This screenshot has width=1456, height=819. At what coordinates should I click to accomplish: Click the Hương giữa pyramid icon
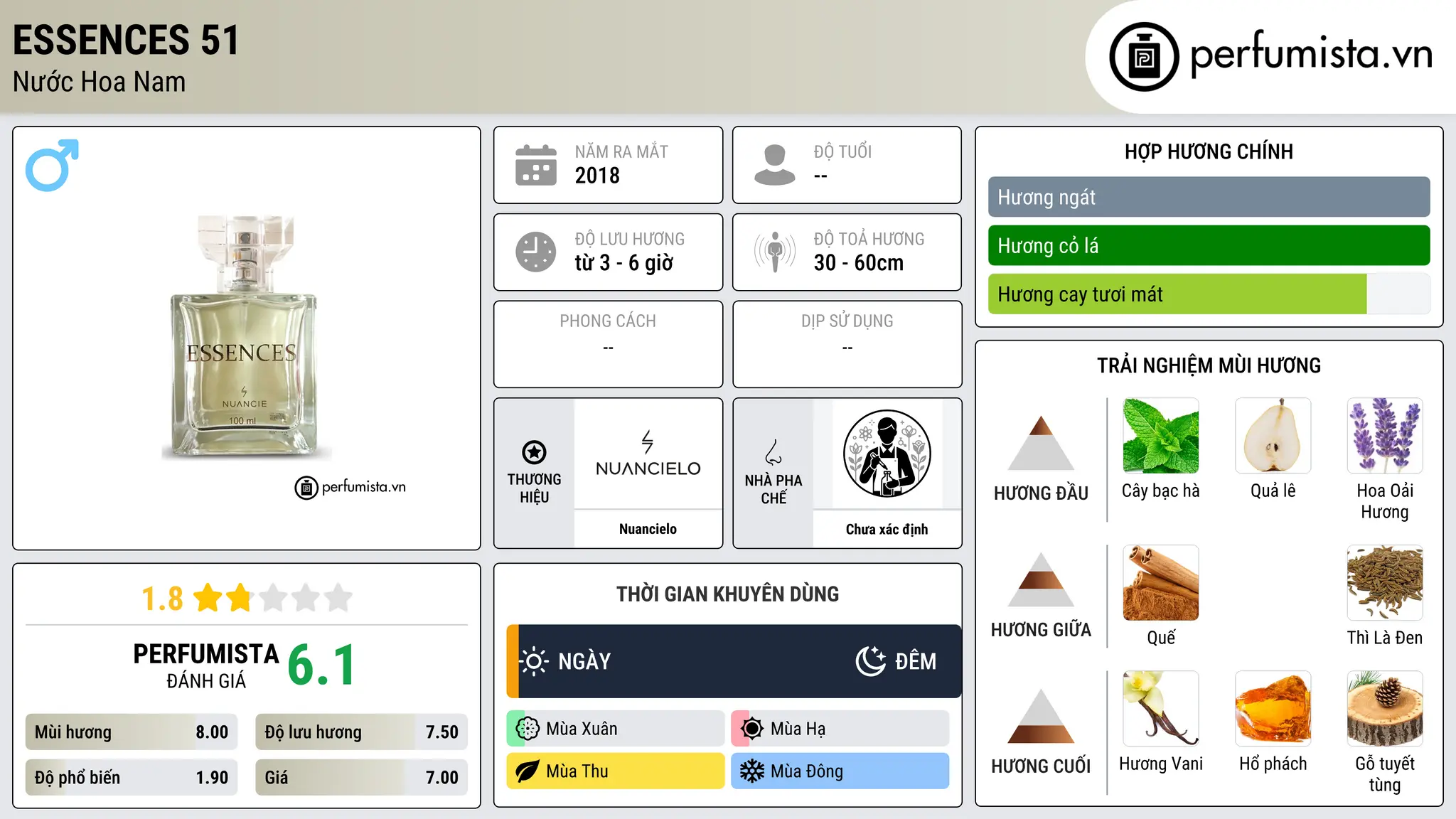[x=1041, y=579]
